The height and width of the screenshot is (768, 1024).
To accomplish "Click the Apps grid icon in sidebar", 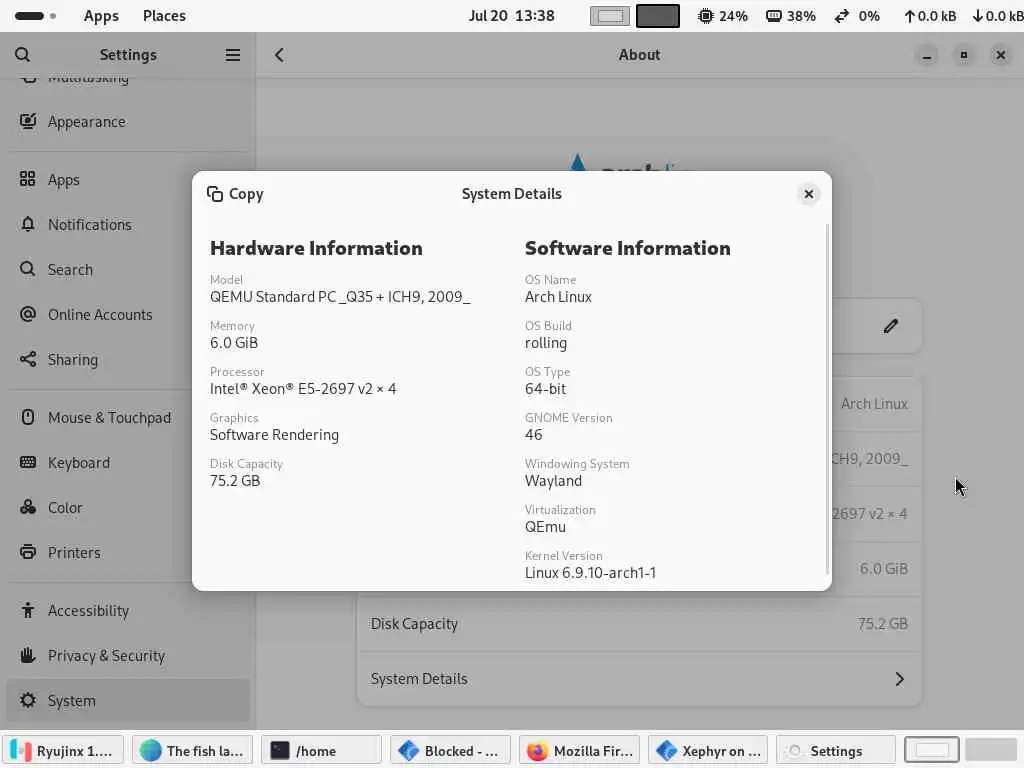I will point(27,179).
